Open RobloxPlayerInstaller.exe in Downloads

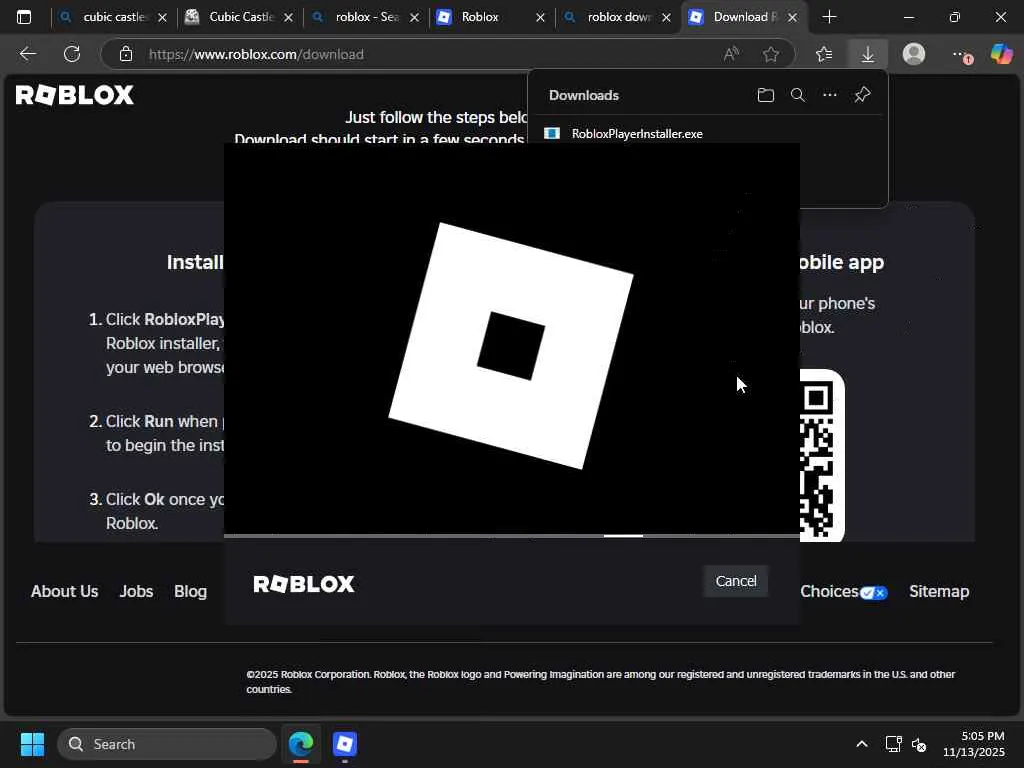(x=637, y=133)
